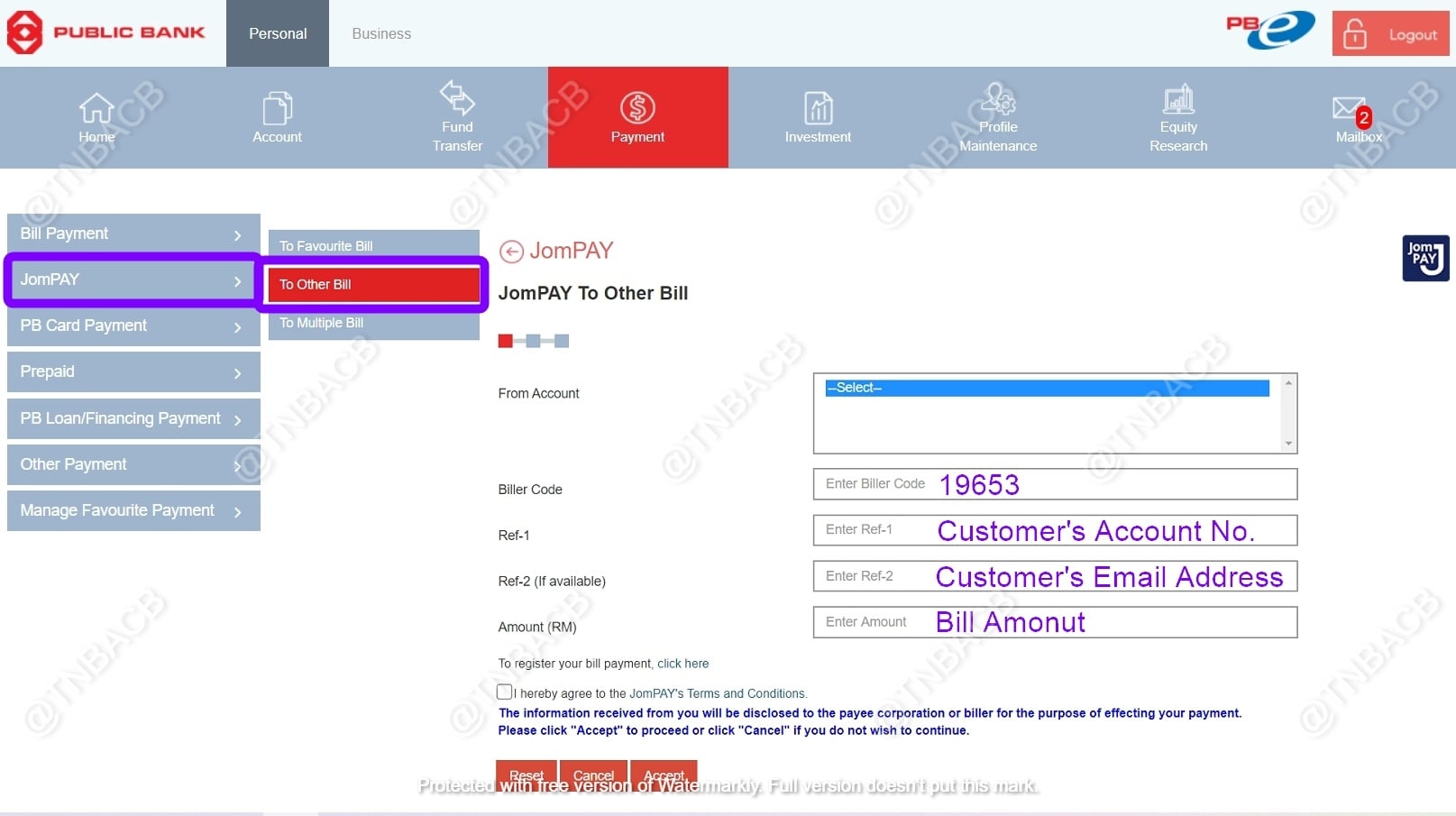
Task: Click the unread mail count badge
Action: coord(1363,117)
